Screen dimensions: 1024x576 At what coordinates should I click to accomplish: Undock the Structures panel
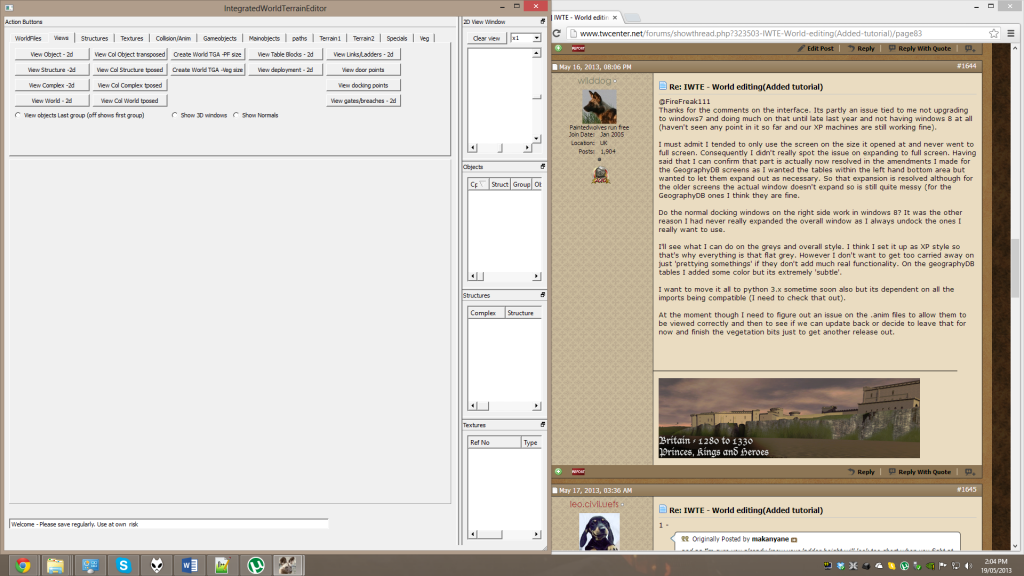tap(543, 296)
